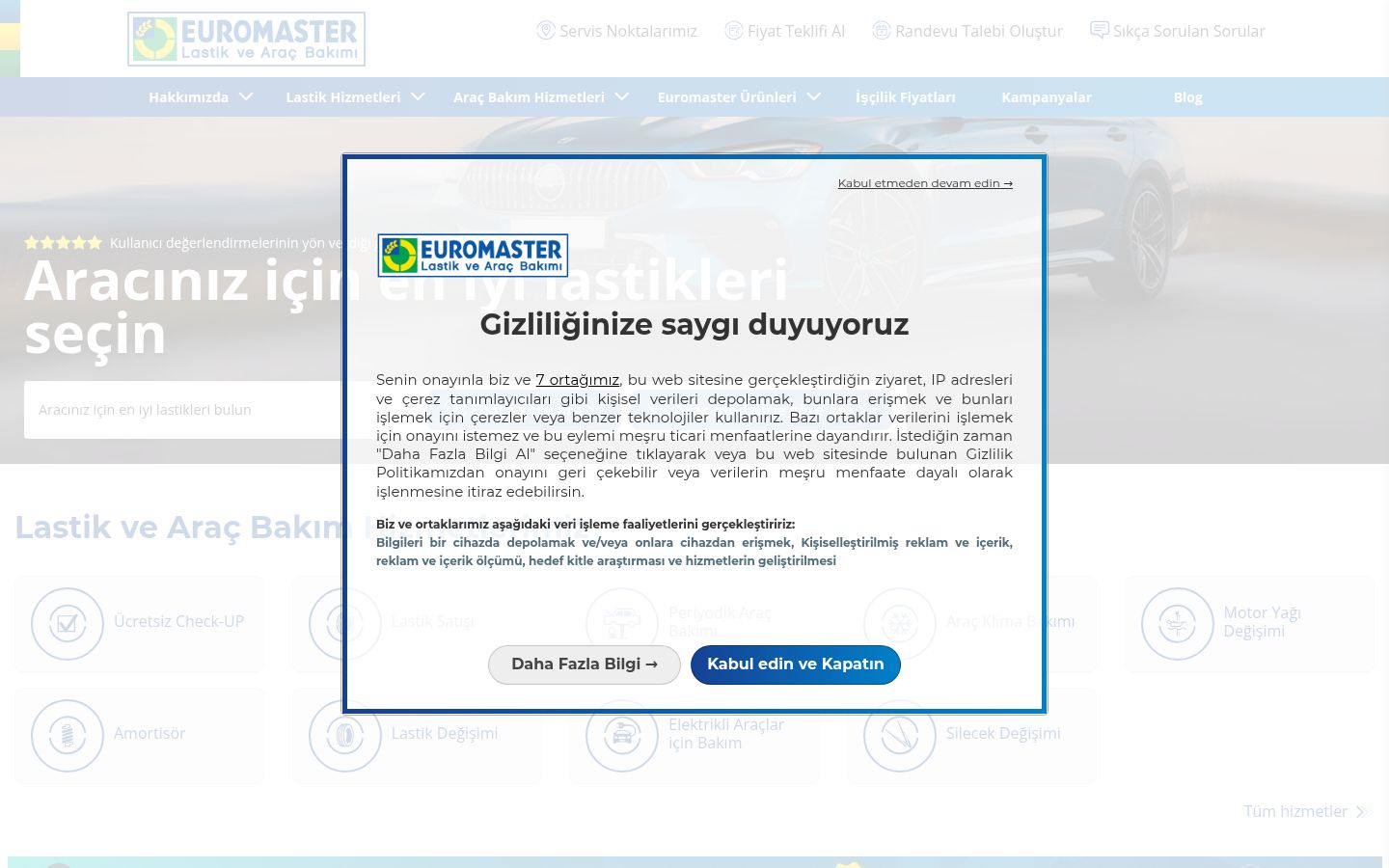Image resolution: width=1389 pixels, height=868 pixels.
Task: Click the Randevu Talebi Oluştur calendar icon
Action: (x=882, y=31)
